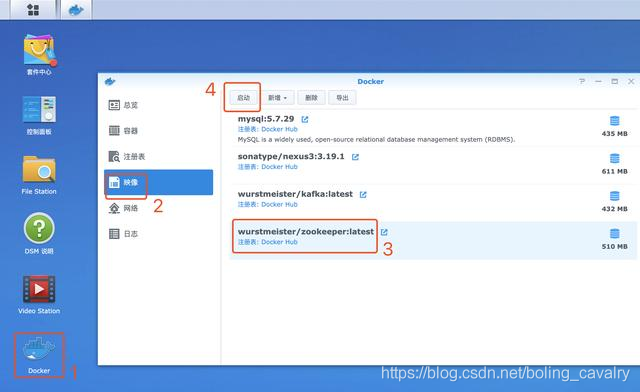Minimize the Docker window
Screen dimensions: 640x392
coord(598,81)
